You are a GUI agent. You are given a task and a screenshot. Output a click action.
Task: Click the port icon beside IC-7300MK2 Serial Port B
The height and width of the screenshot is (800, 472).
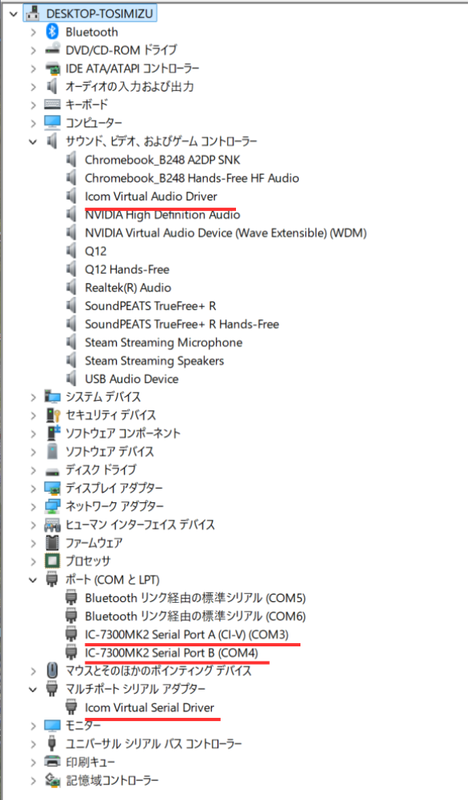[x=71, y=653]
